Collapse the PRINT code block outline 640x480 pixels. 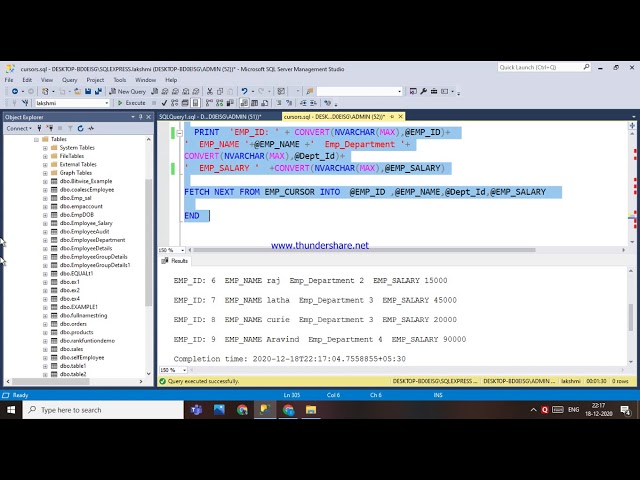180,133
